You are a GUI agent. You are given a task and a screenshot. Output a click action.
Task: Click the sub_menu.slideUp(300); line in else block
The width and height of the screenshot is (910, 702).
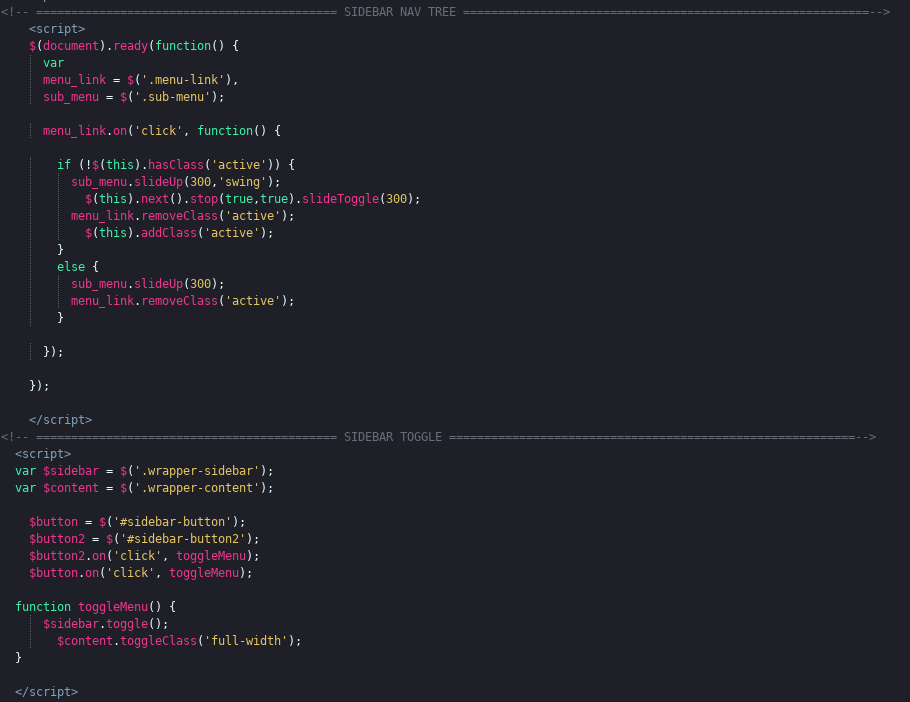[x=147, y=284]
